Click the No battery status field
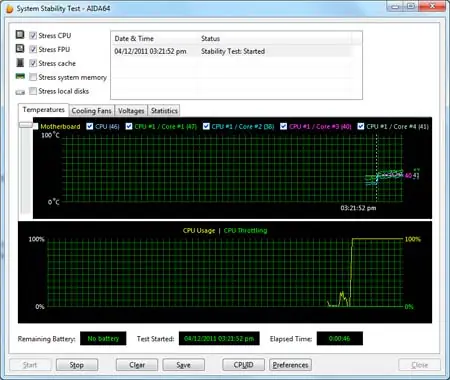This screenshot has width=450, height=380. (x=103, y=339)
